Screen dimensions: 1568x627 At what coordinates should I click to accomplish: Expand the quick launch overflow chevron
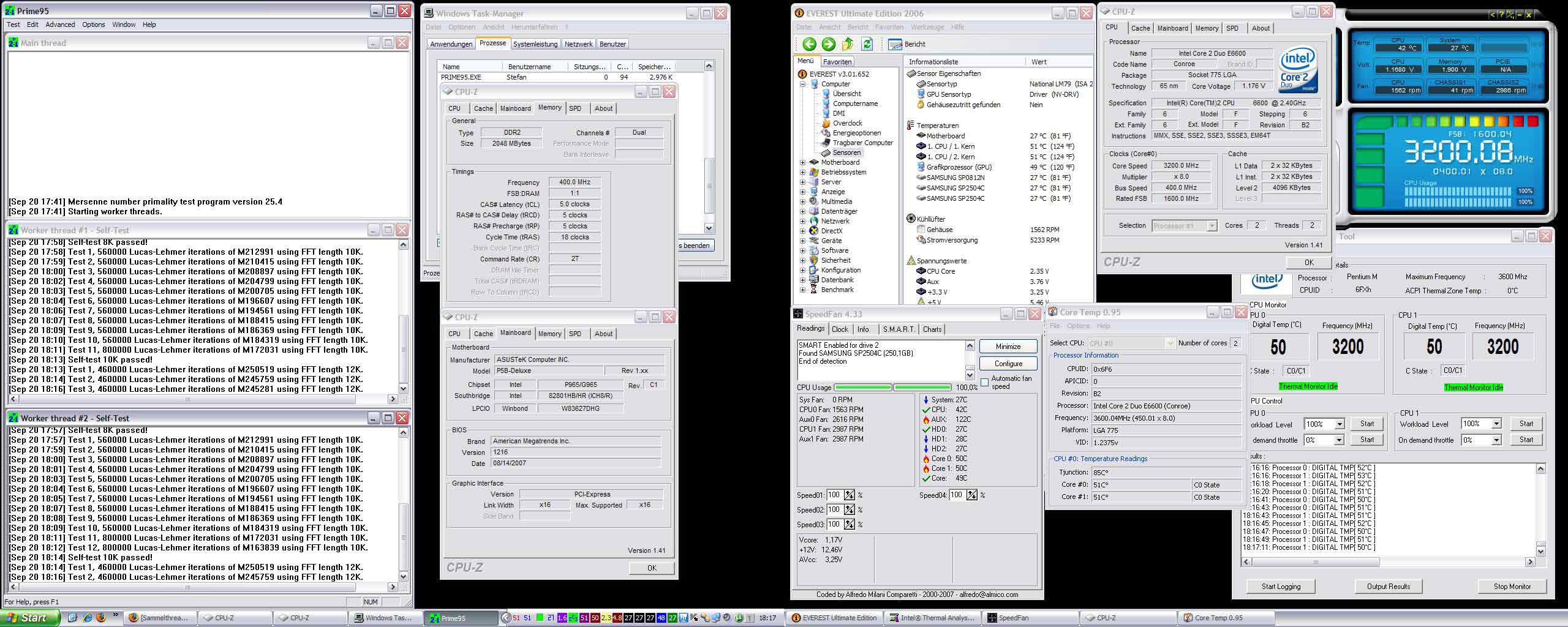(x=115, y=615)
